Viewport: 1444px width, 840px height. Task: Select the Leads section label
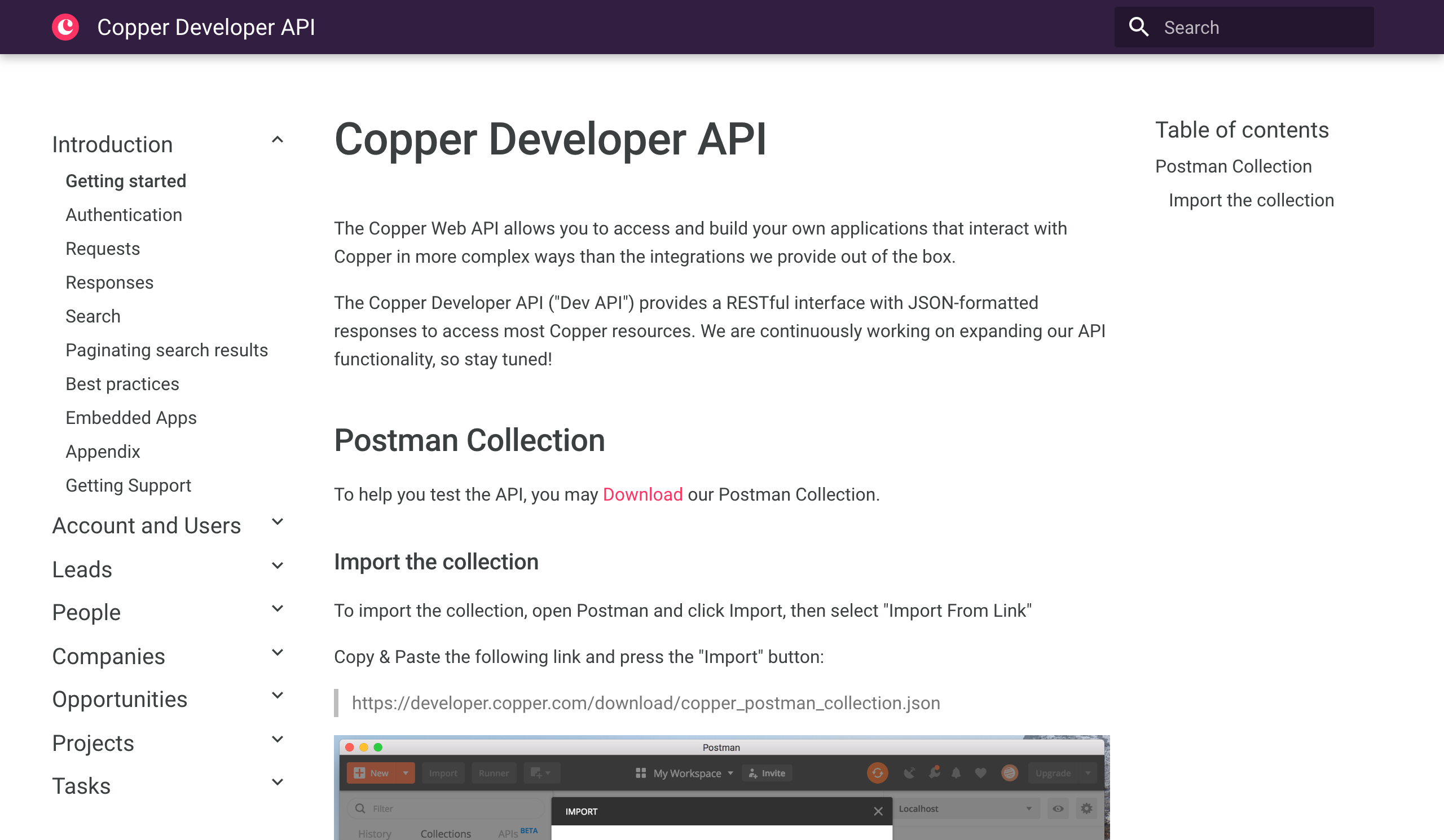click(82, 569)
